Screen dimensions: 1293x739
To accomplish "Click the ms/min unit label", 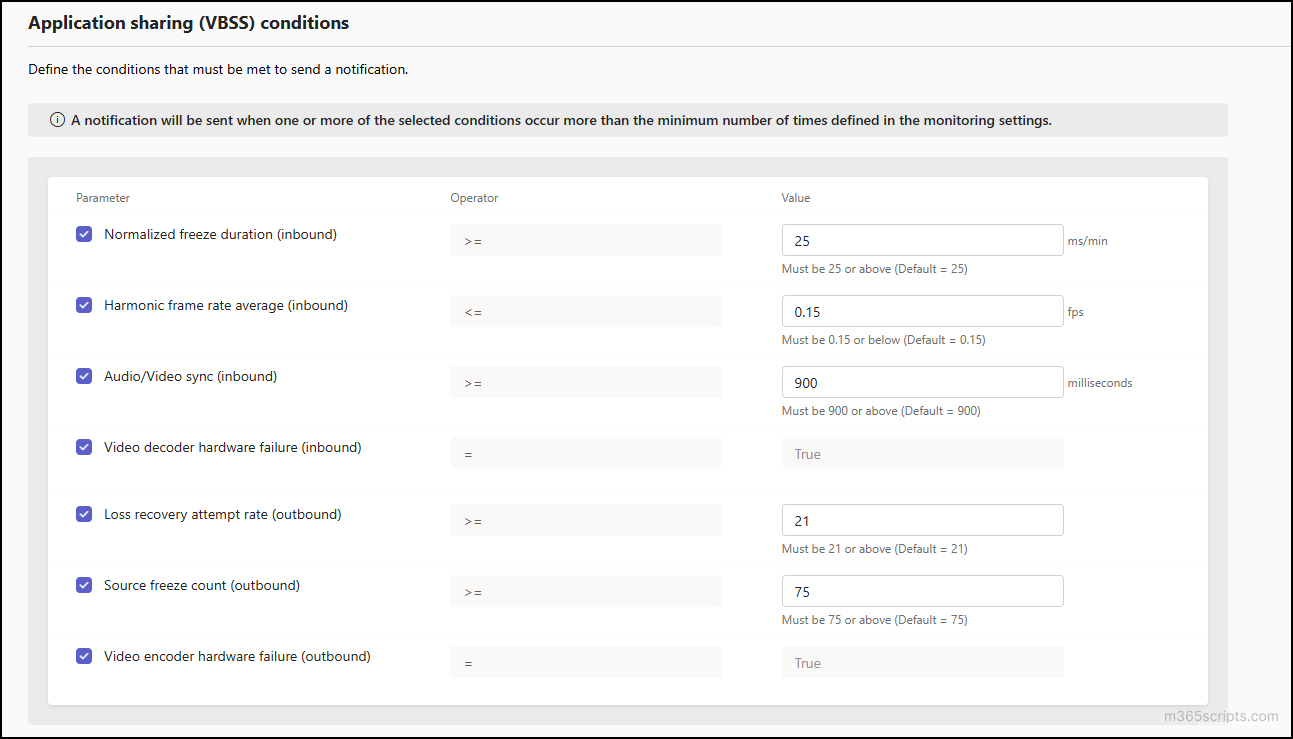I will (x=1088, y=241).
